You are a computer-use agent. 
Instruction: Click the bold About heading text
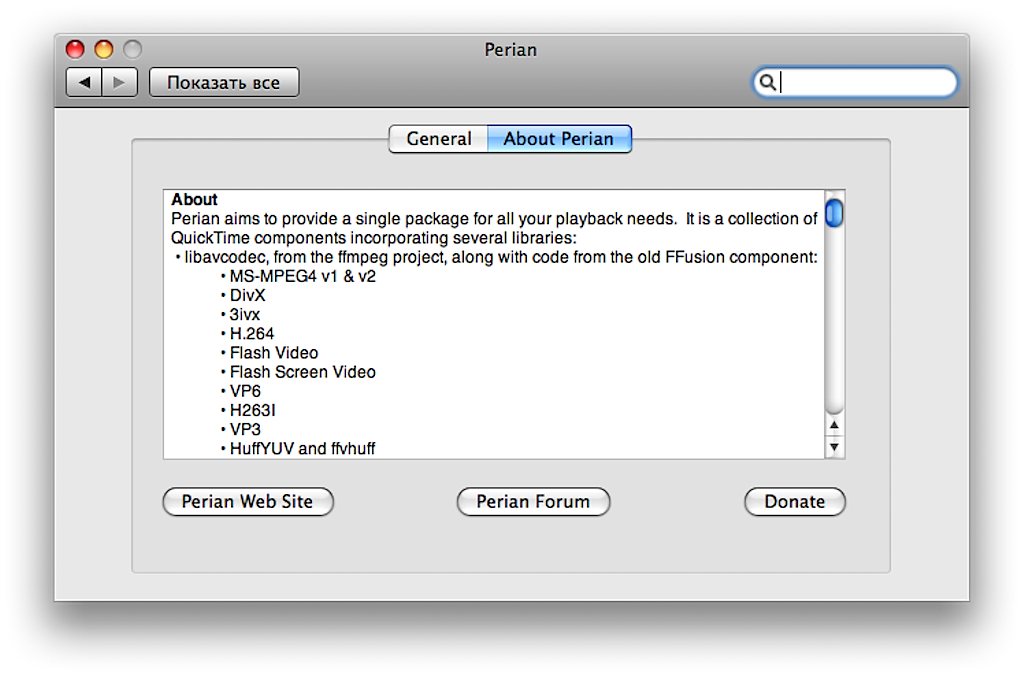pos(194,199)
